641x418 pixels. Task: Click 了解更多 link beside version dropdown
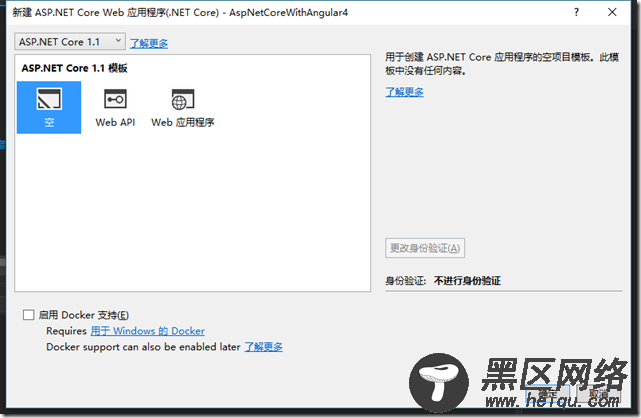click(149, 43)
